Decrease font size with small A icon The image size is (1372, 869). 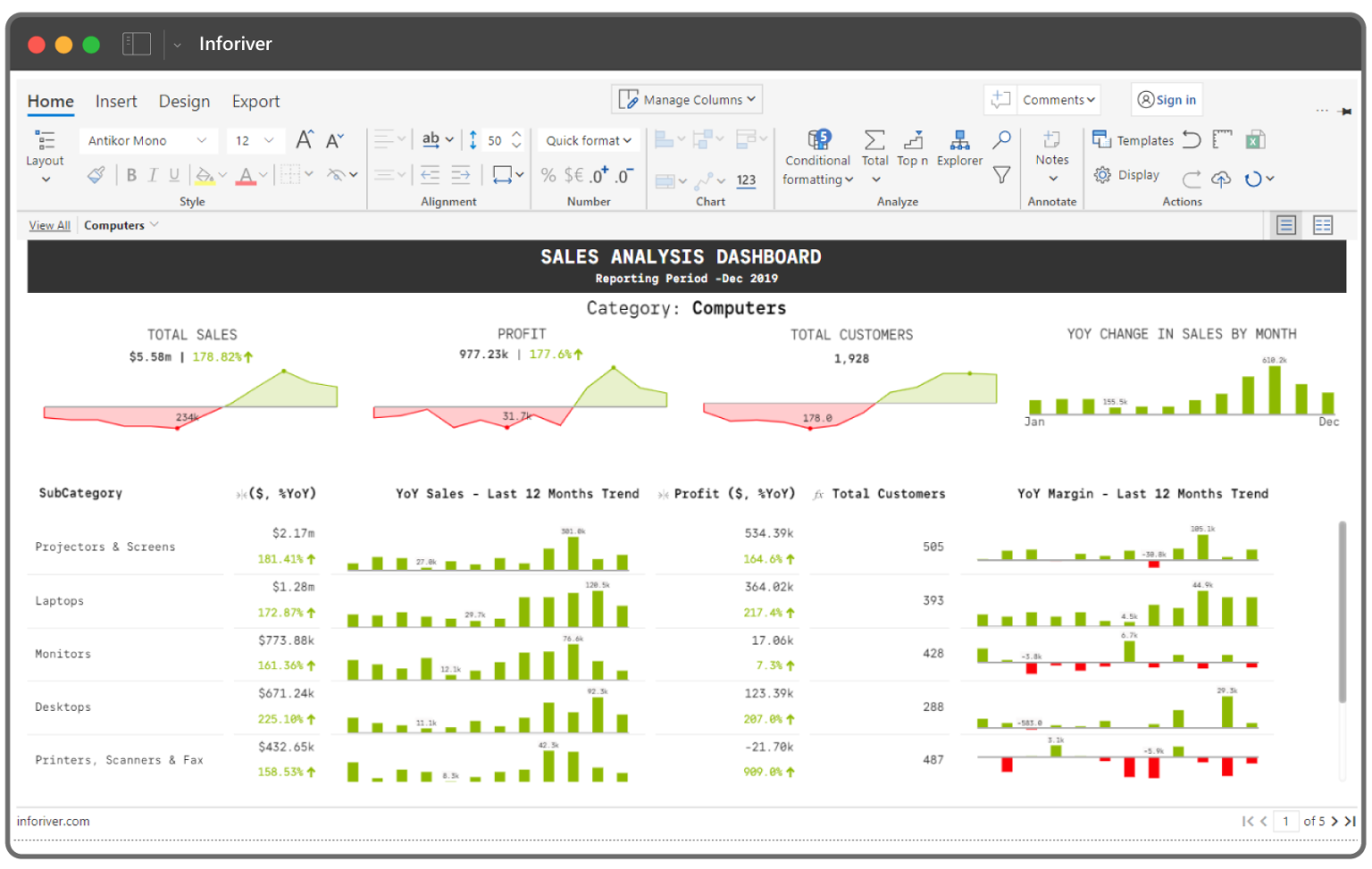pos(335,141)
